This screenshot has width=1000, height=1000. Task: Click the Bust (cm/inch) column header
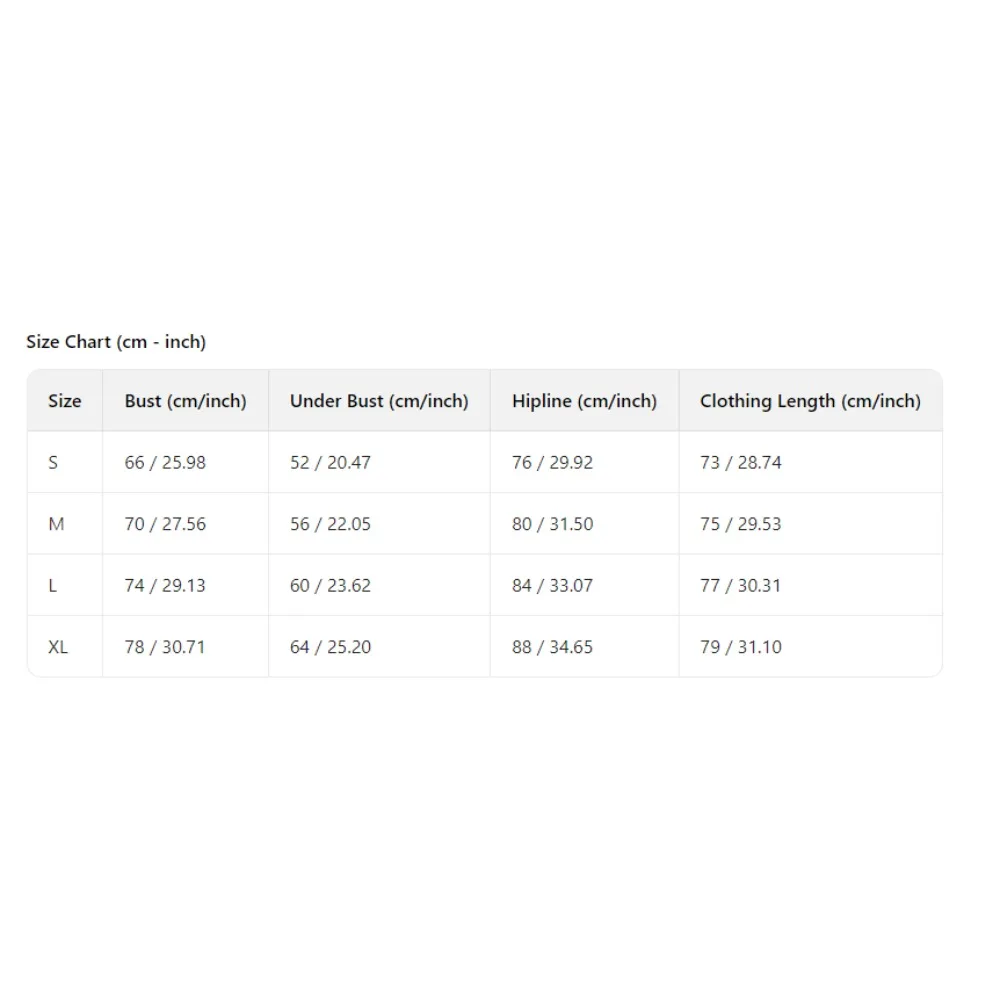(x=185, y=401)
